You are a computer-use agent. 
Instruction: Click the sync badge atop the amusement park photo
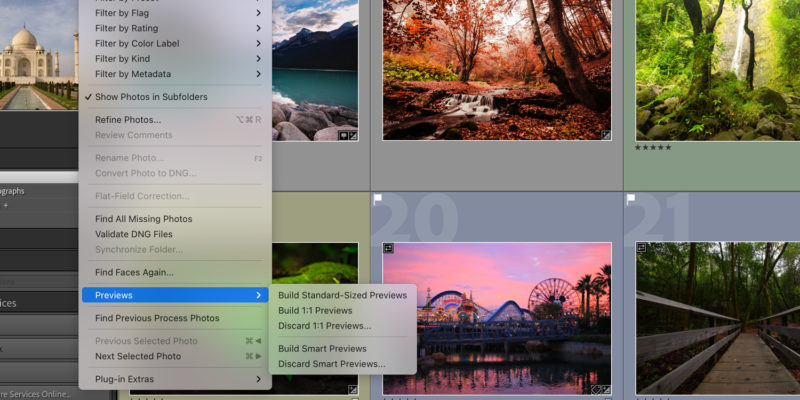click(x=388, y=248)
